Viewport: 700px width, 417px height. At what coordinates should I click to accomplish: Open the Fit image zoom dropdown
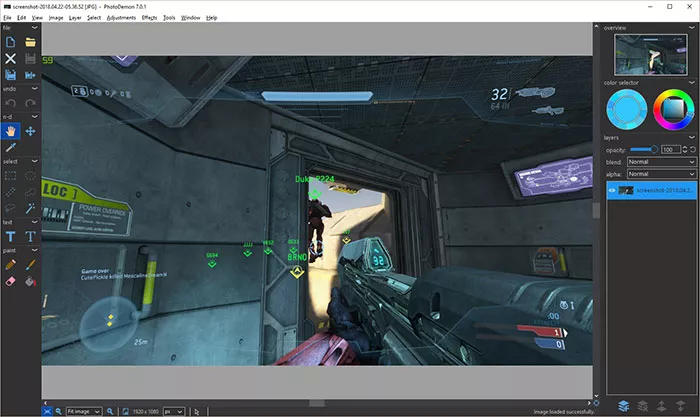tap(83, 411)
